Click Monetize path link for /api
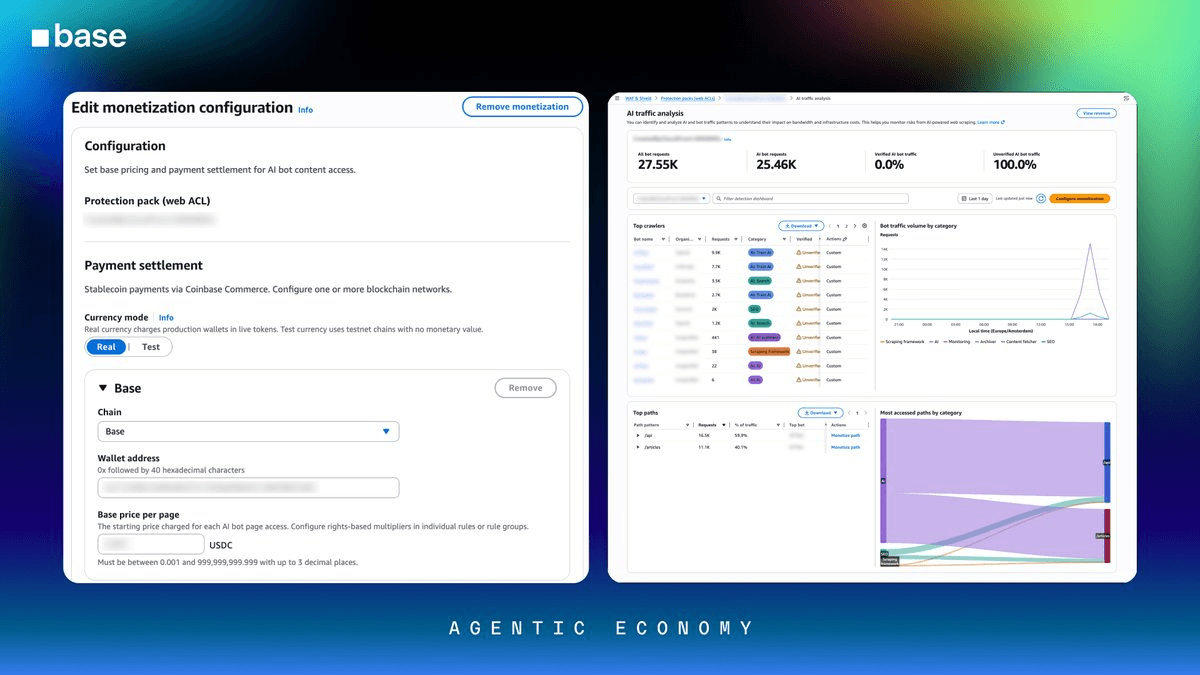Screen dimensions: 1200x675 pyautogui.click(x=846, y=436)
